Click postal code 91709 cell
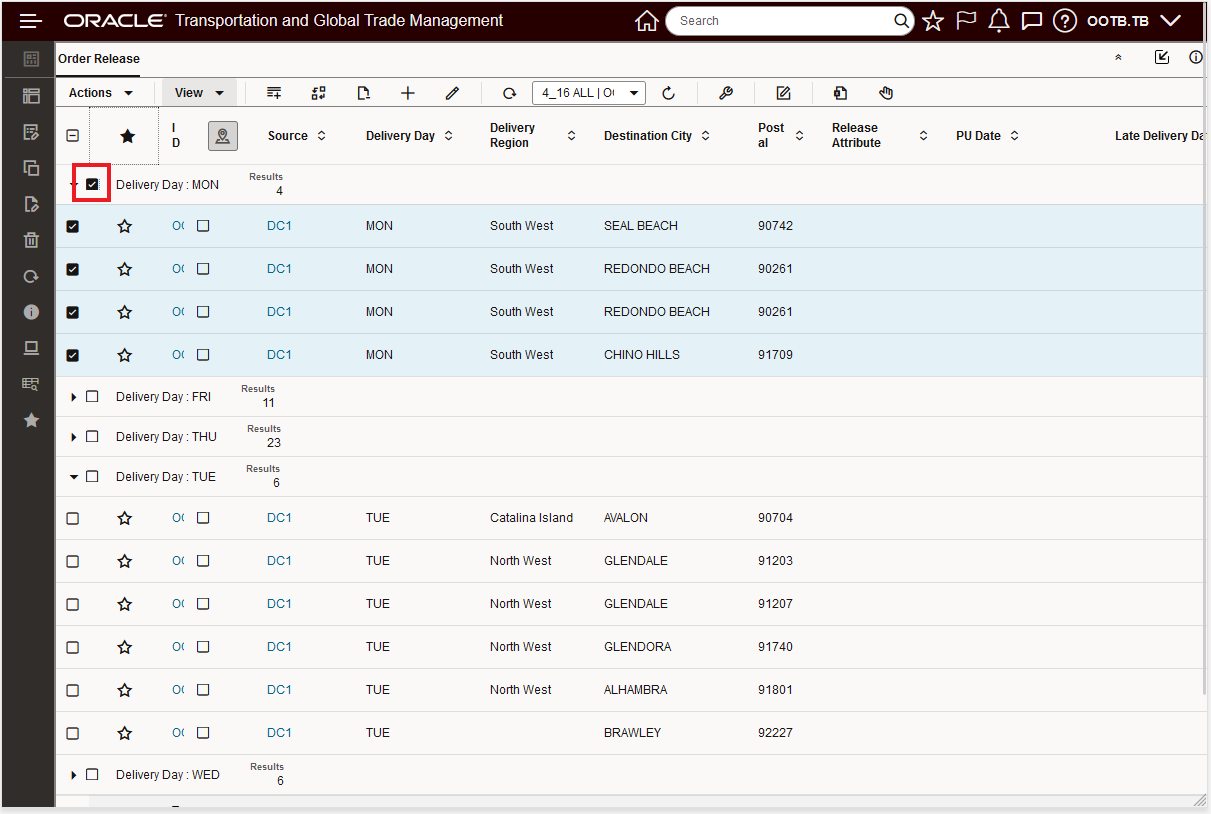 point(775,355)
